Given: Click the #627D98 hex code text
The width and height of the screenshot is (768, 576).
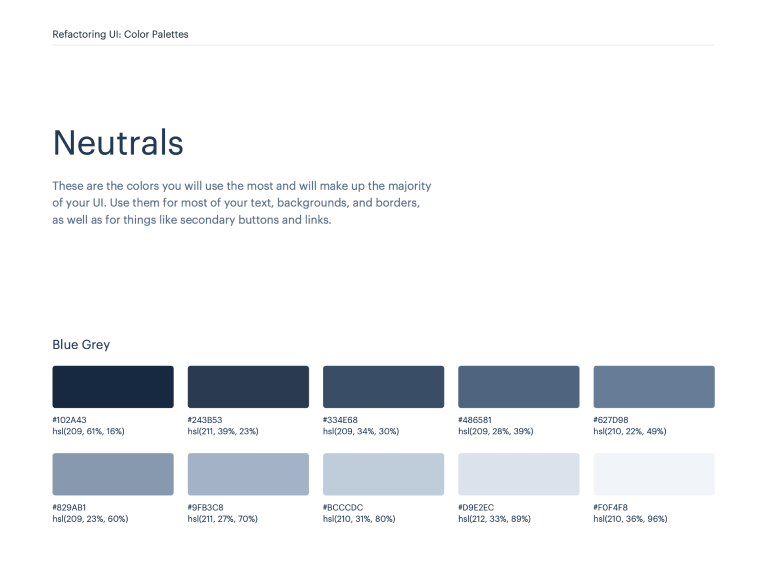Looking at the screenshot, I should click(x=611, y=420).
